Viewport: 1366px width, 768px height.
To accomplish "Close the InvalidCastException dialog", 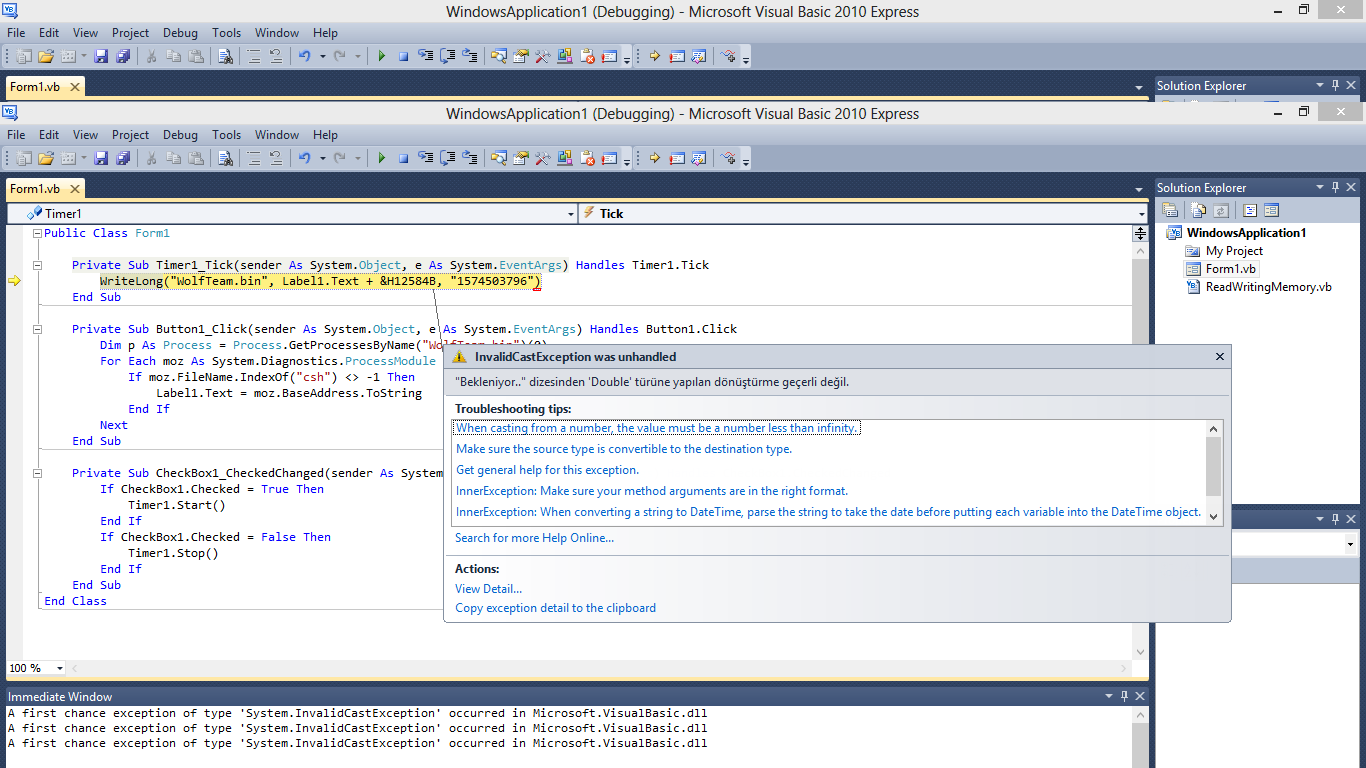I will coord(1219,356).
